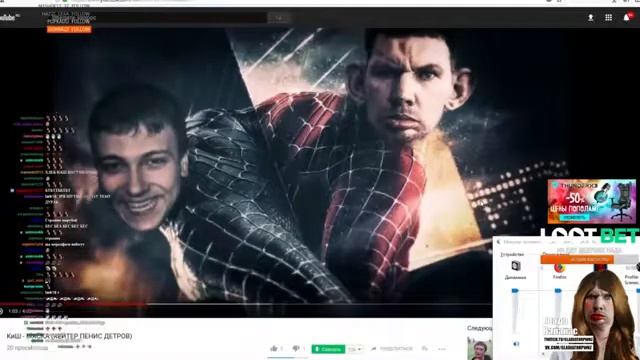The image size is (640, 360).
Task: Open the YouTube upload video icon
Action: [590, 18]
